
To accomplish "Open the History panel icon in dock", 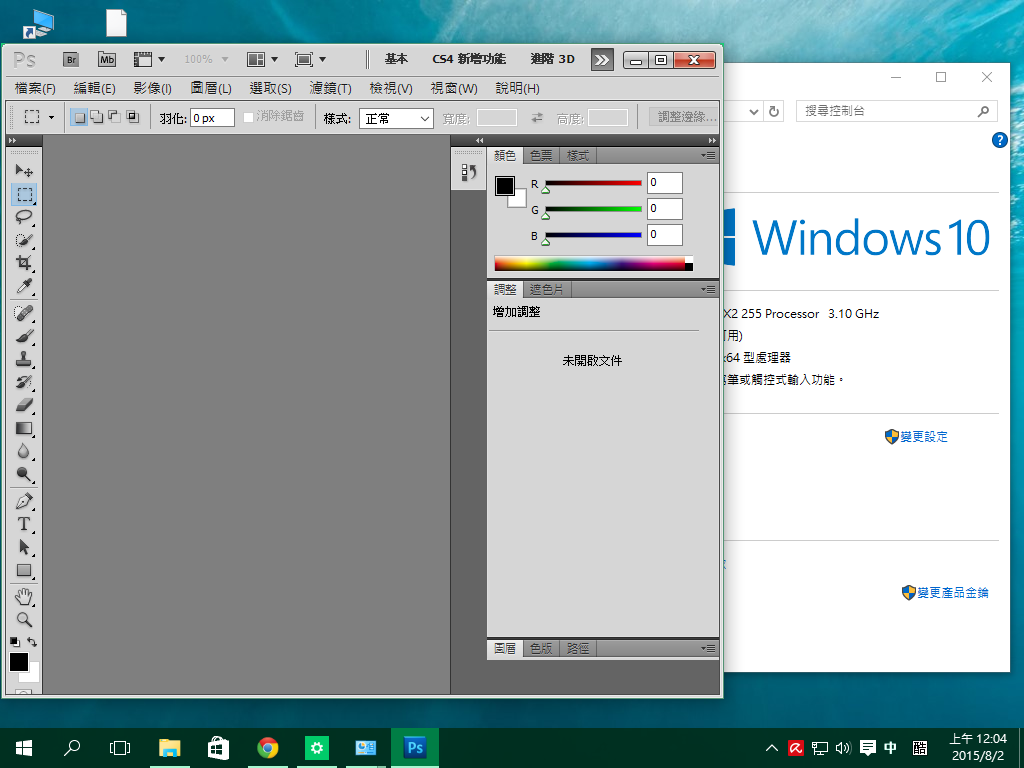I will [x=468, y=172].
